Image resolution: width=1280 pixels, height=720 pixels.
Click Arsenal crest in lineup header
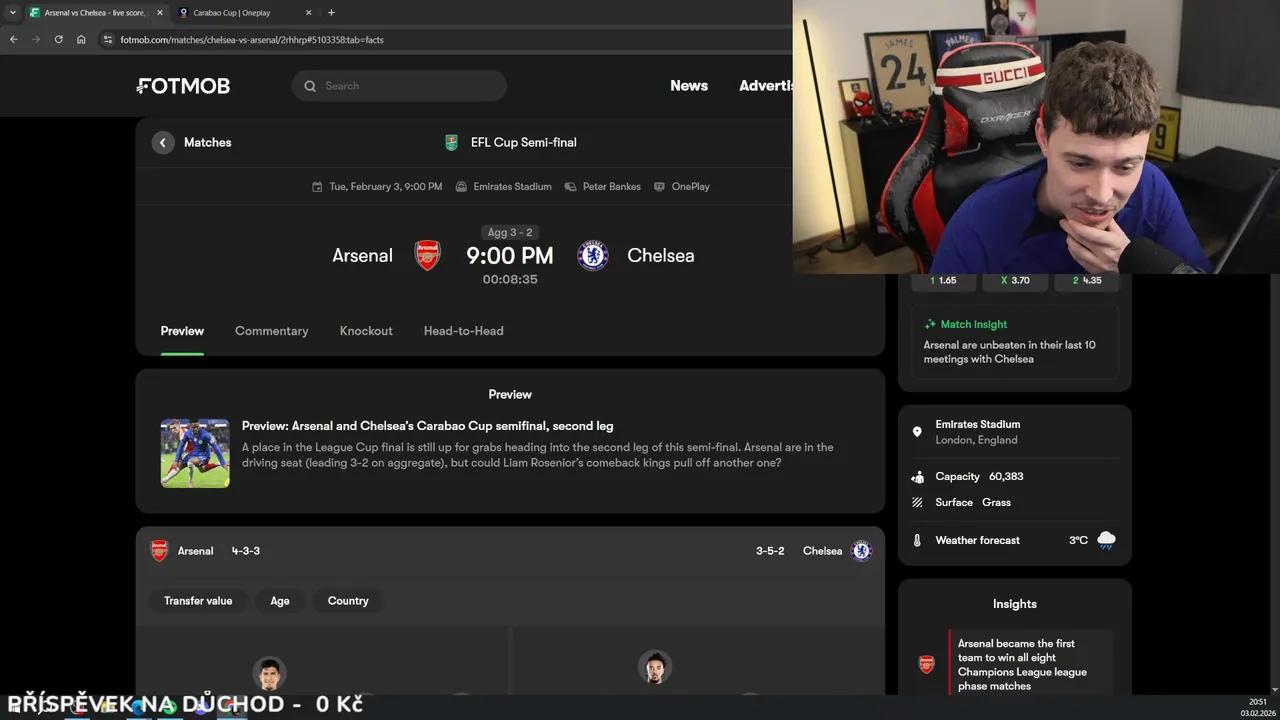point(159,551)
